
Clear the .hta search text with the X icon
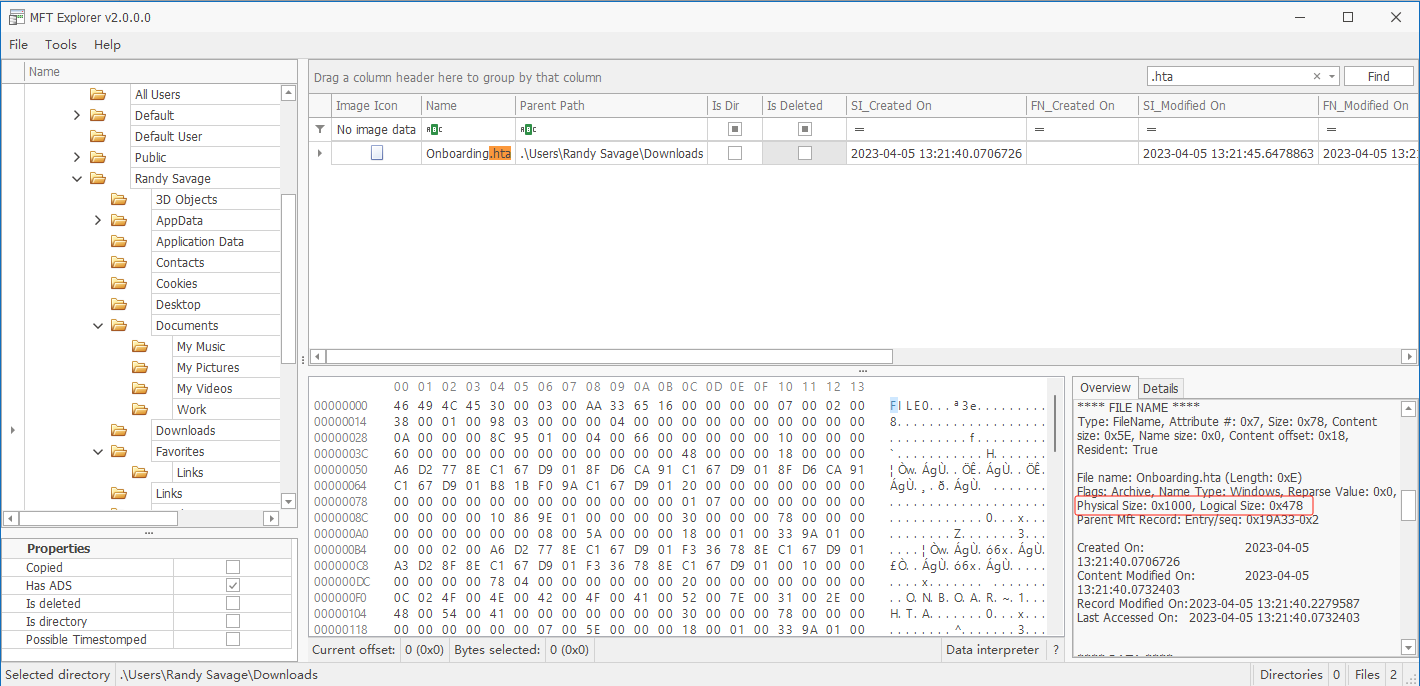pyautogui.click(x=1317, y=77)
